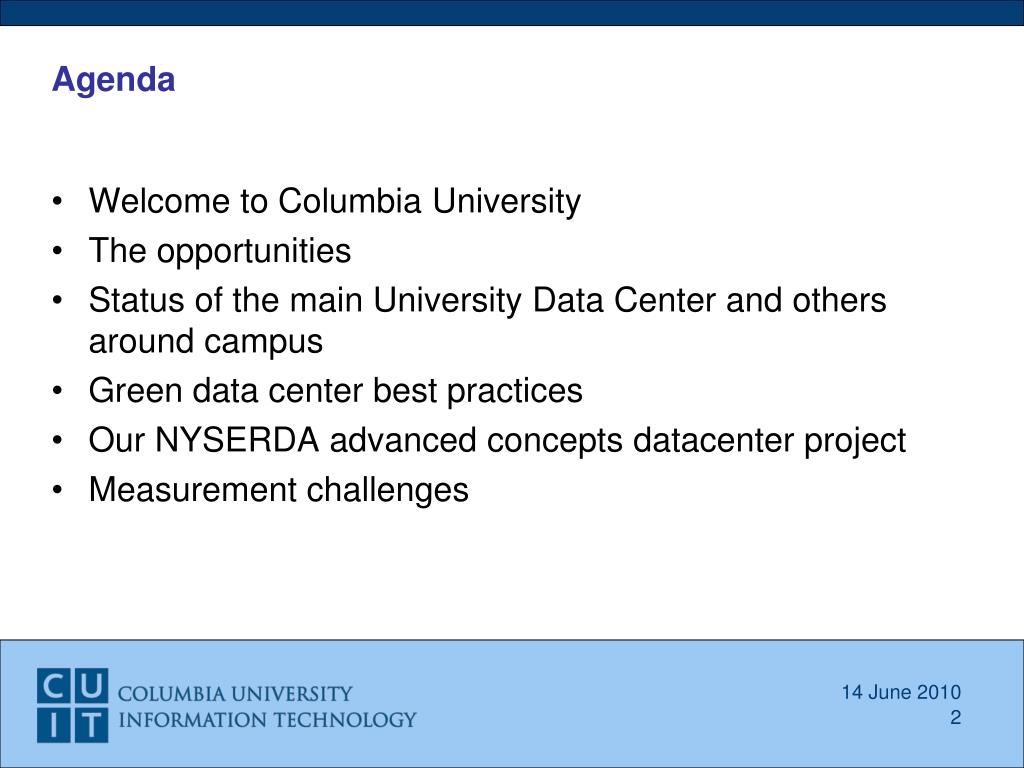Select the 'Measurement challenges' bullet text
This screenshot has width=1024, height=768.
[x=279, y=490]
